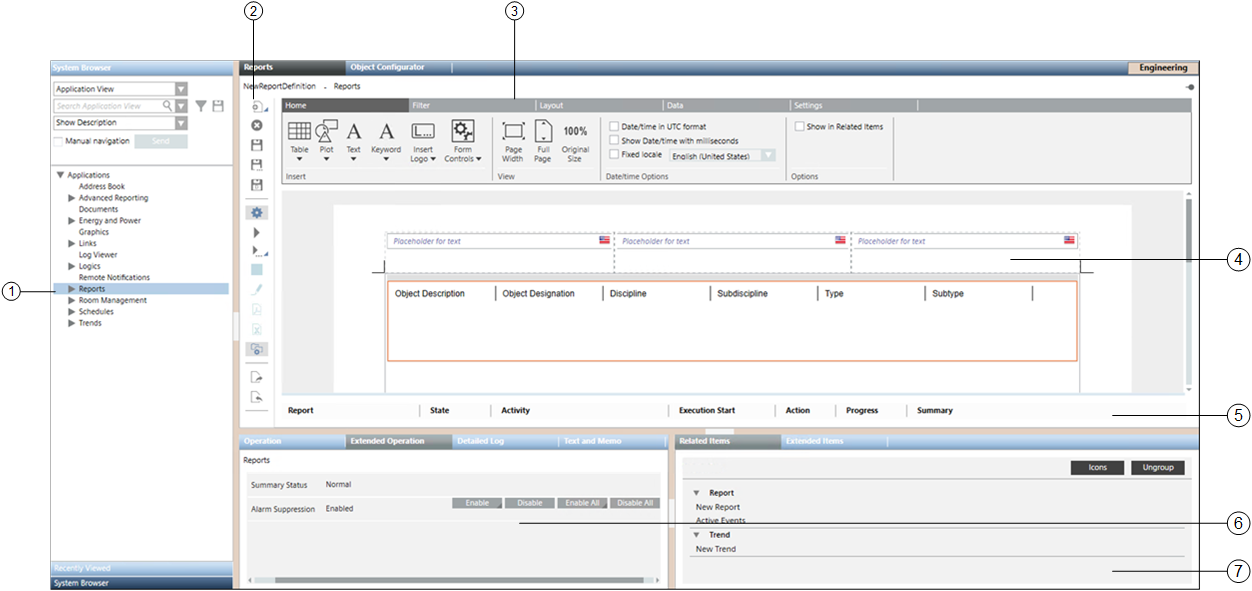Screen dimensions: 1252x591
Task: Open the Application View dropdown
Action: coord(180,89)
